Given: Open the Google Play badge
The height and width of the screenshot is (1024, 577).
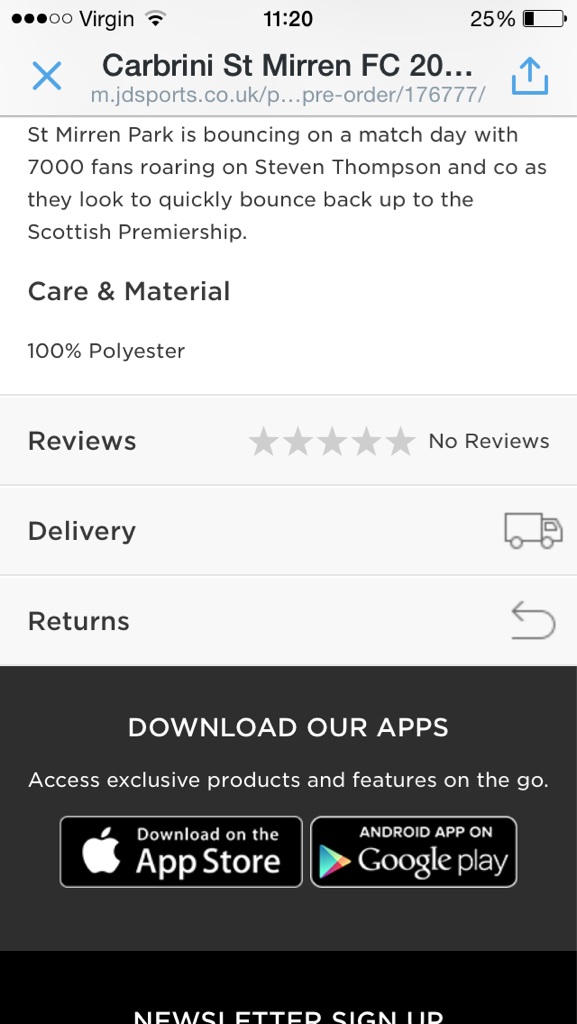Looking at the screenshot, I should pyautogui.click(x=414, y=852).
